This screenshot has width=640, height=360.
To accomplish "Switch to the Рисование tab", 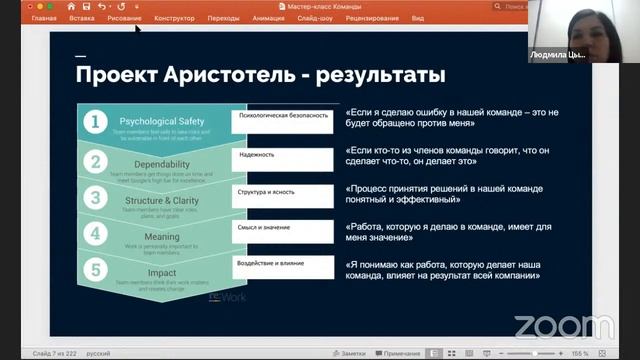I will pos(124,18).
